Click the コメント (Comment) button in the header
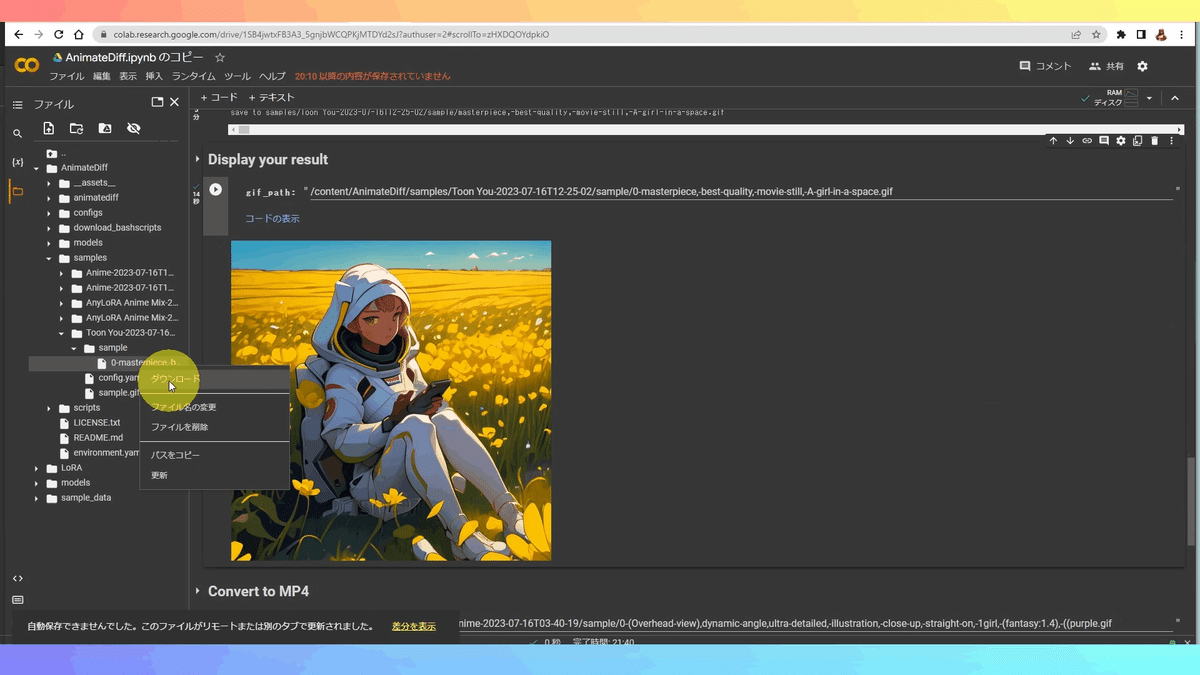This screenshot has height=675, width=1200. pos(1045,66)
